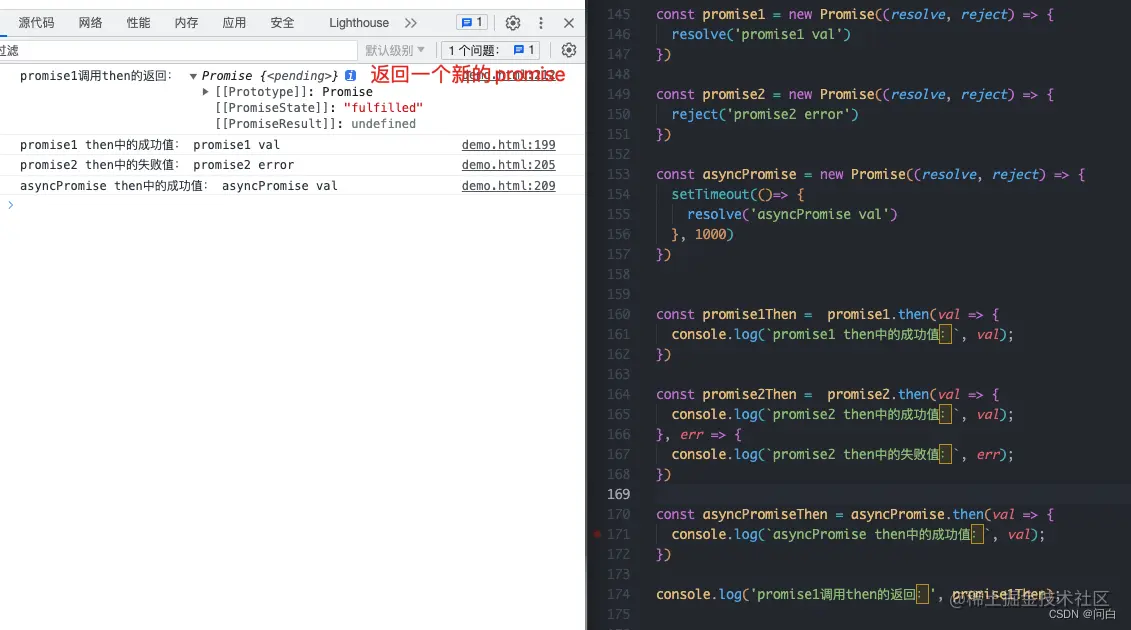Click '}, 1000)' on line 156

click(702, 235)
